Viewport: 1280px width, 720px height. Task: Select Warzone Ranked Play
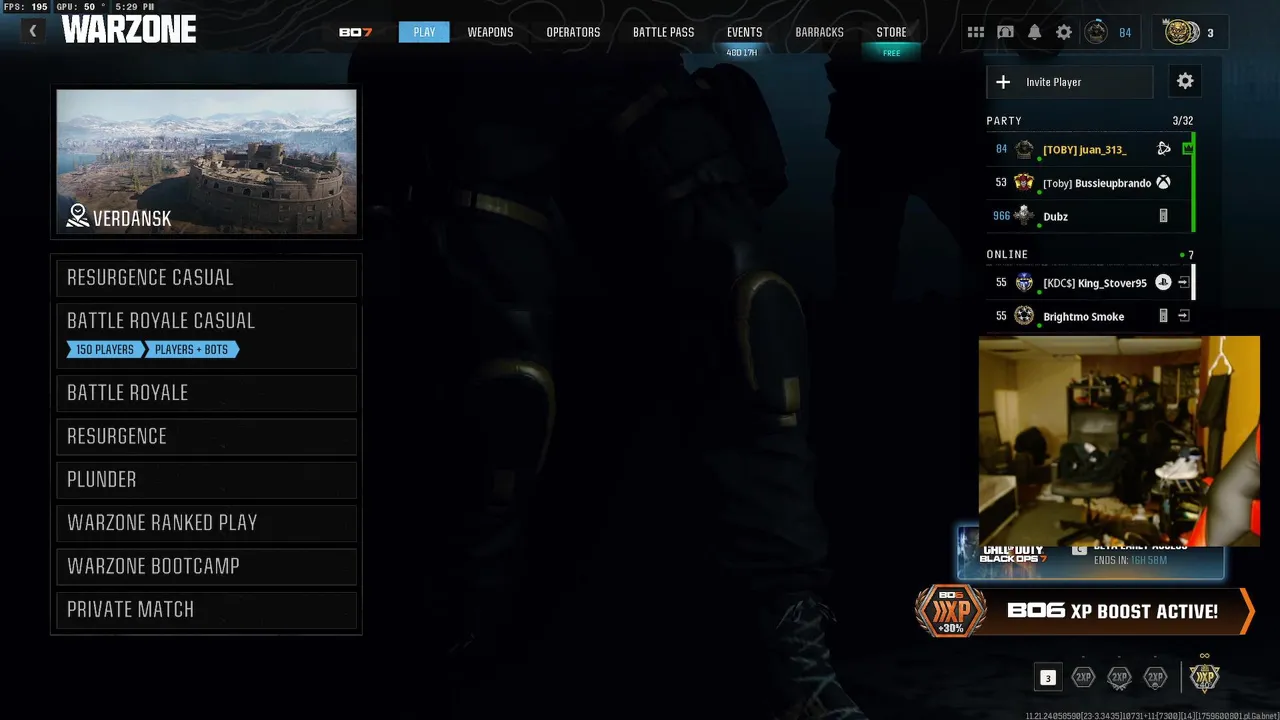(207, 523)
